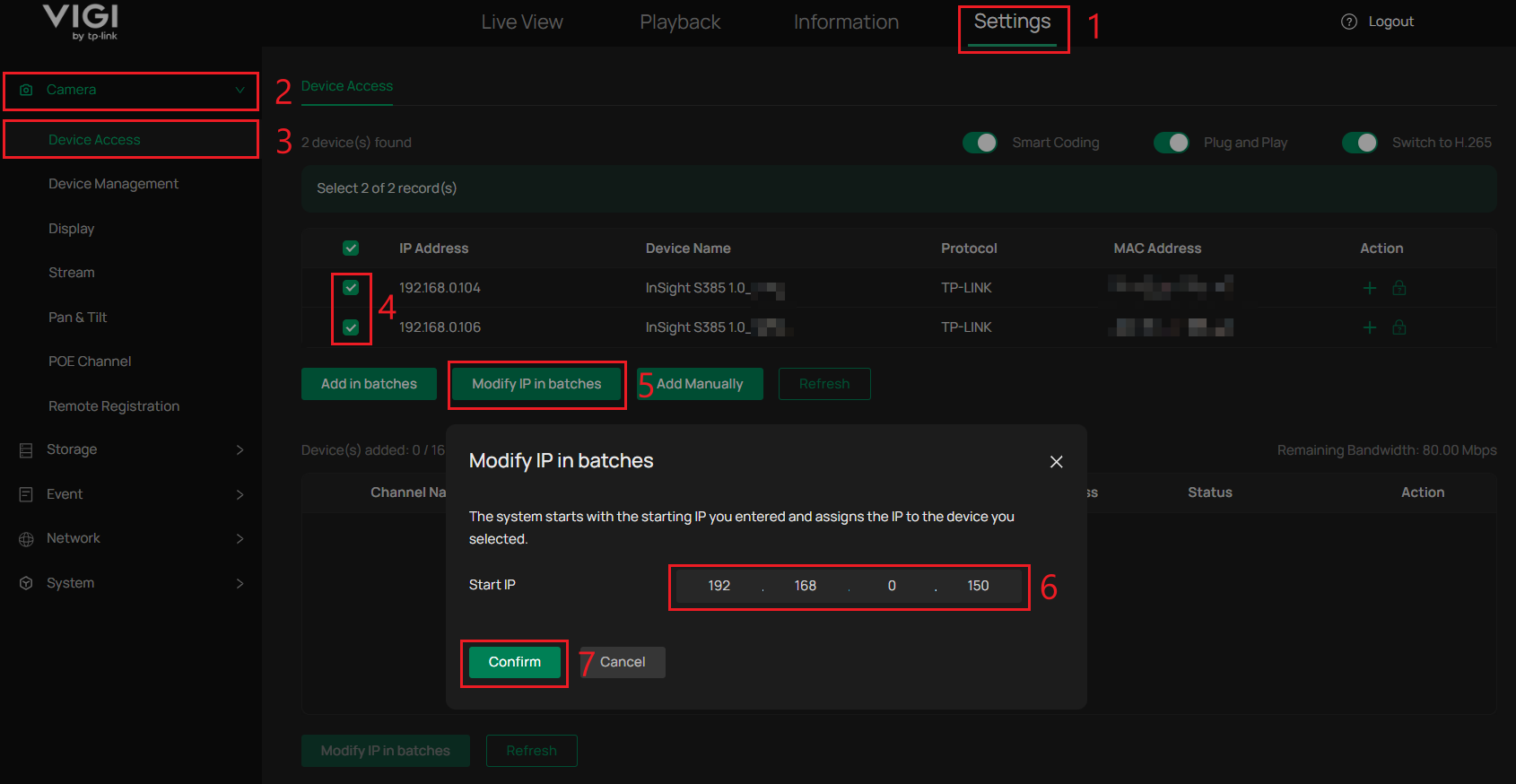Click lock icon for 192.168.0.104
Screen dimensions: 1516x784
[x=1398, y=288]
